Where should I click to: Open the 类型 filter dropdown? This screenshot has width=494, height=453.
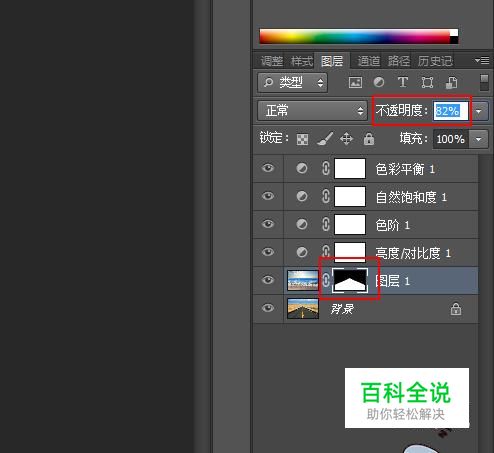[292, 82]
